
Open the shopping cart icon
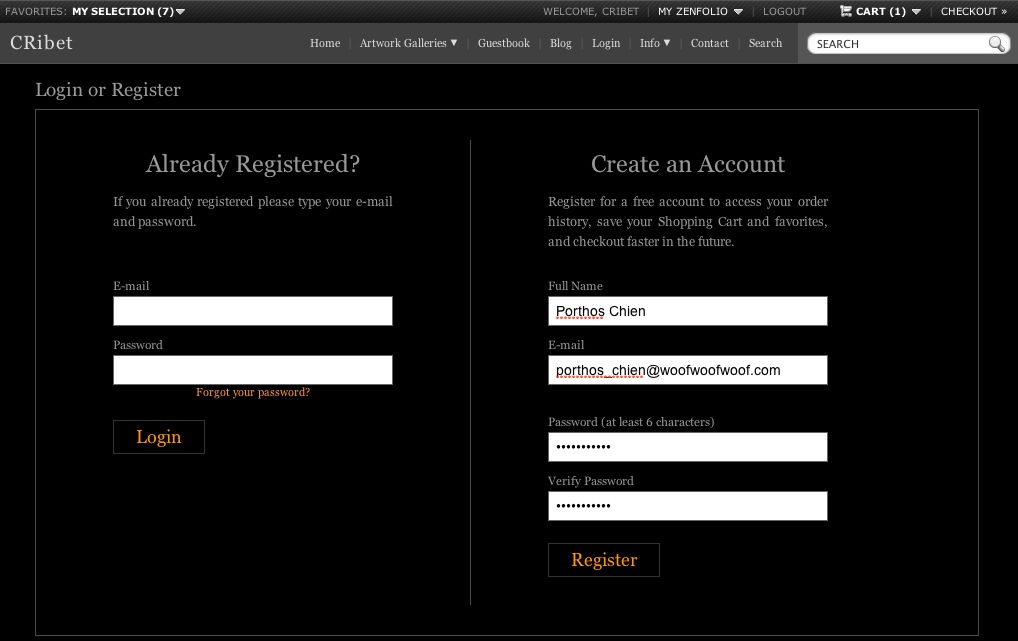(x=845, y=11)
